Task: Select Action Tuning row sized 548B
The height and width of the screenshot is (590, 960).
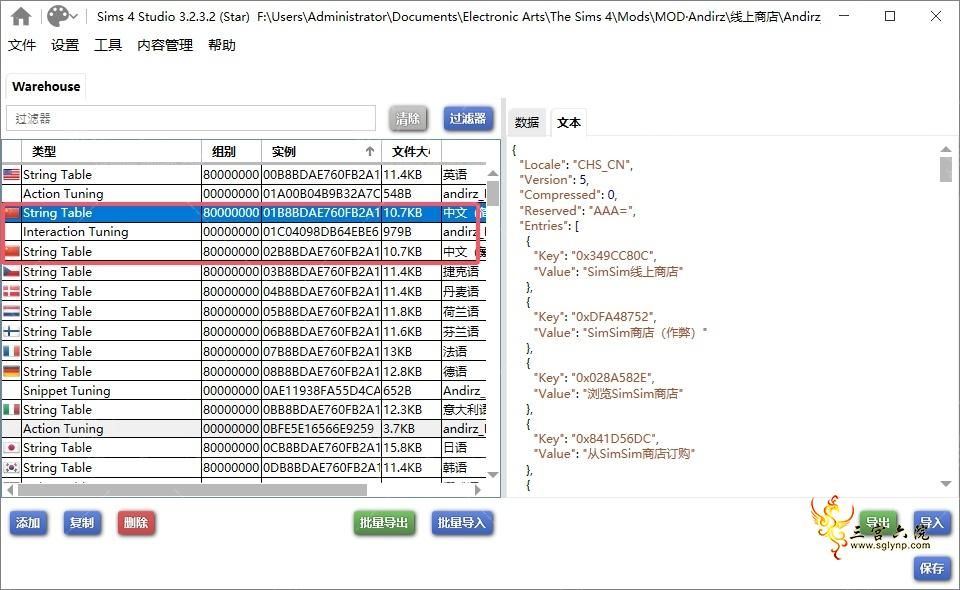Action: tap(245, 193)
